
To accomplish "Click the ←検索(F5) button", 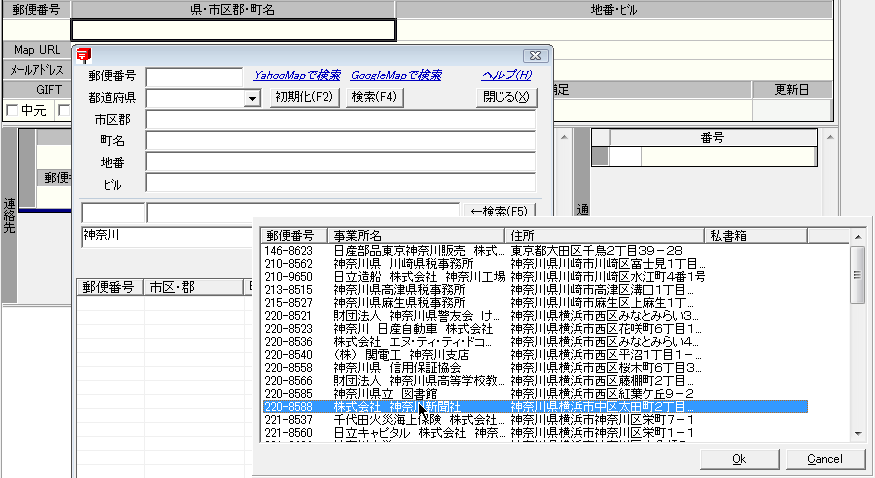I will [x=499, y=210].
